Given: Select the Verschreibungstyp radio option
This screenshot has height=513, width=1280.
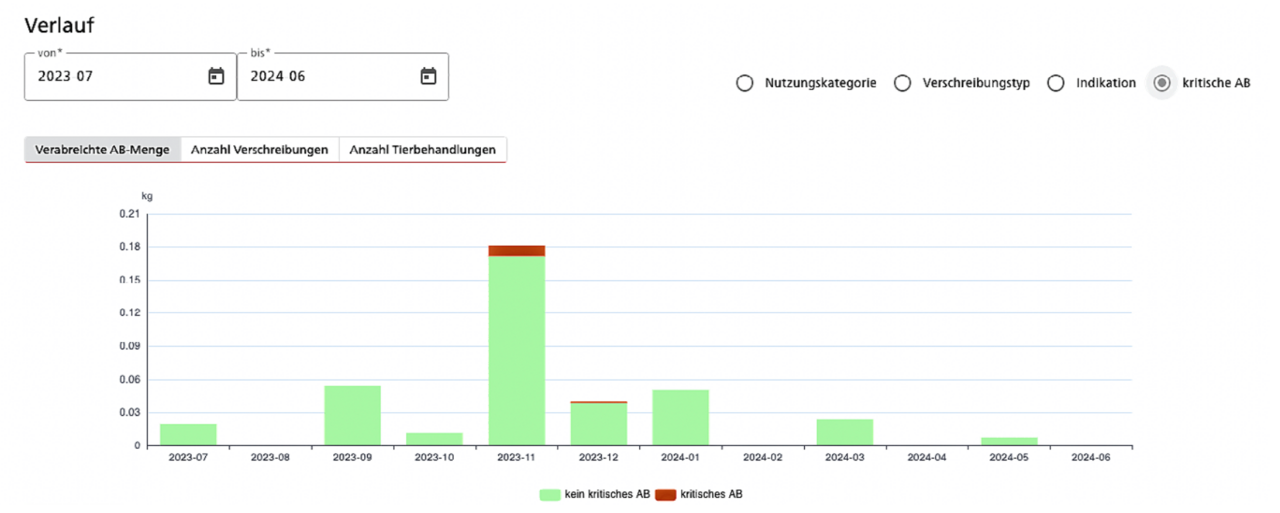Looking at the screenshot, I should point(902,84).
